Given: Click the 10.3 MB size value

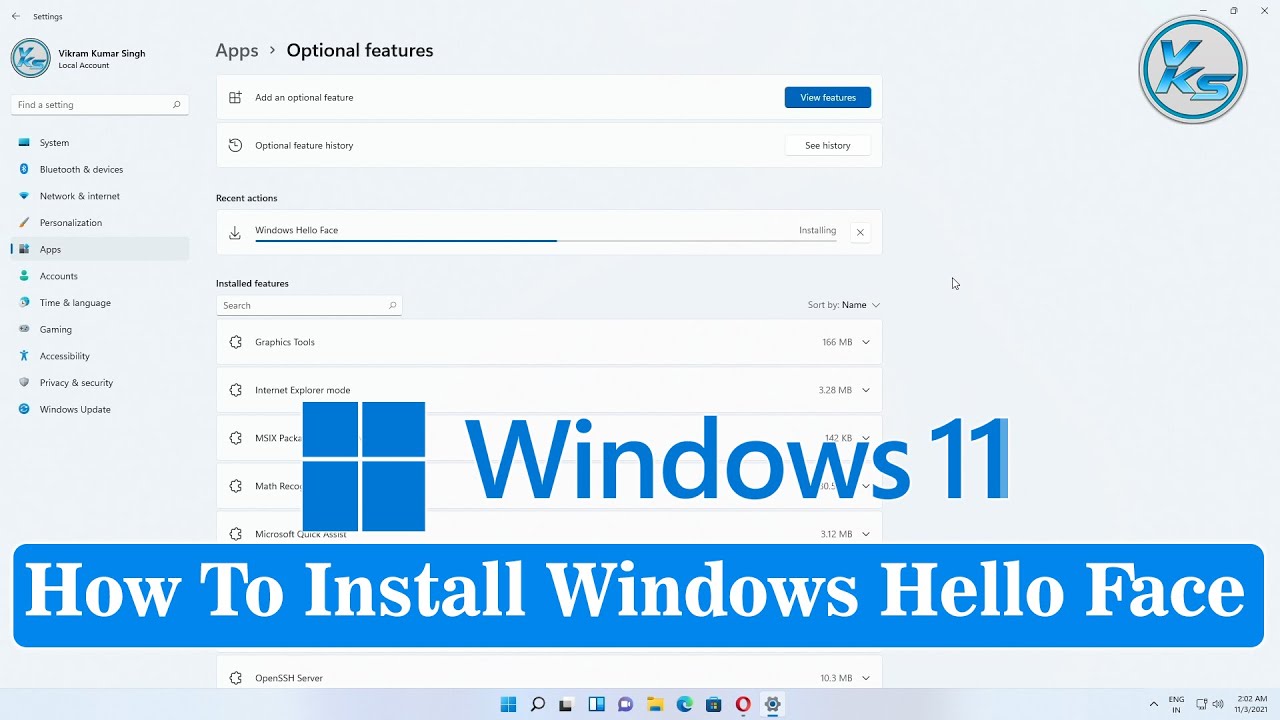Looking at the screenshot, I should coord(836,678).
